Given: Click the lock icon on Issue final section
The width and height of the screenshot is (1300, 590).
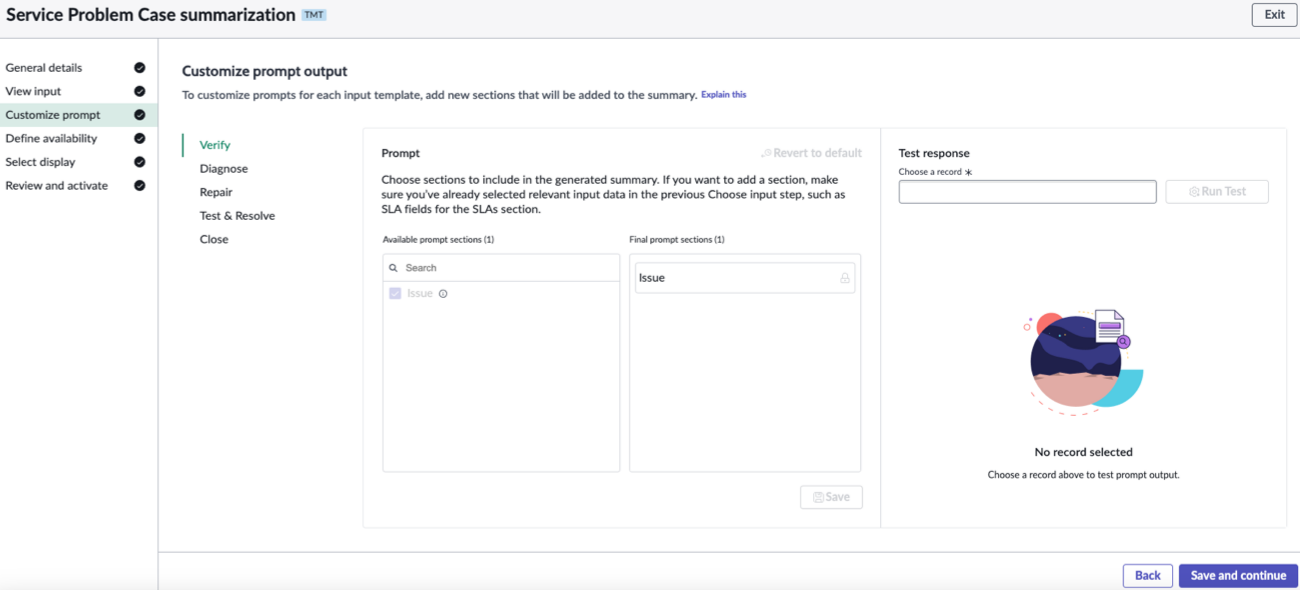Looking at the screenshot, I should [845, 278].
